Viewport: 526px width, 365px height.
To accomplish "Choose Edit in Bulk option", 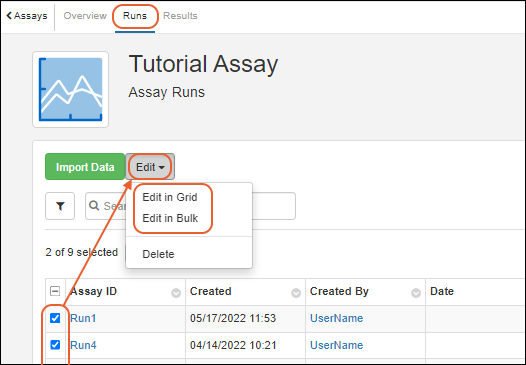I will 170,218.
